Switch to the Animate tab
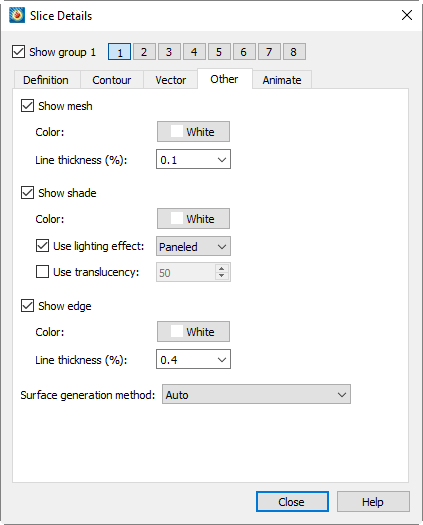This screenshot has width=423, height=525. pos(282,80)
